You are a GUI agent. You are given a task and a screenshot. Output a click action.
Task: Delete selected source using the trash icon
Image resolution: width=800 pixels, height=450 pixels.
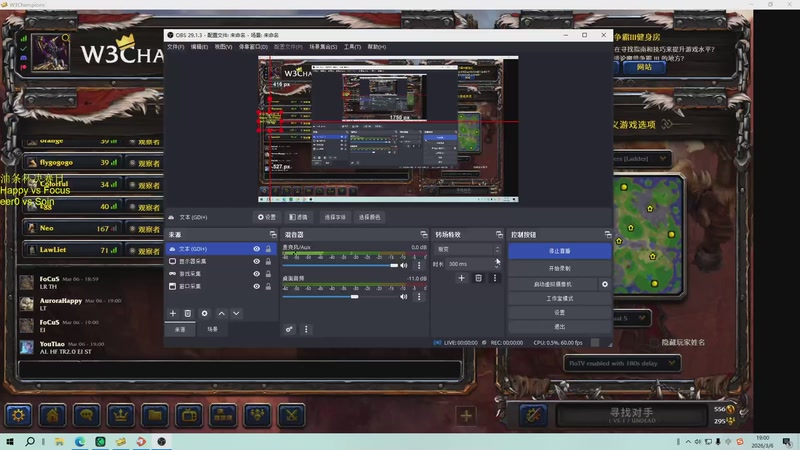click(x=188, y=313)
